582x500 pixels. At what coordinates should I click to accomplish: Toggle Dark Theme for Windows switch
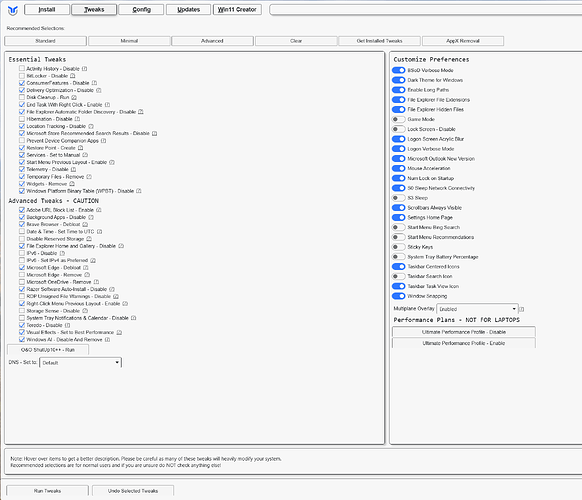click(399, 80)
